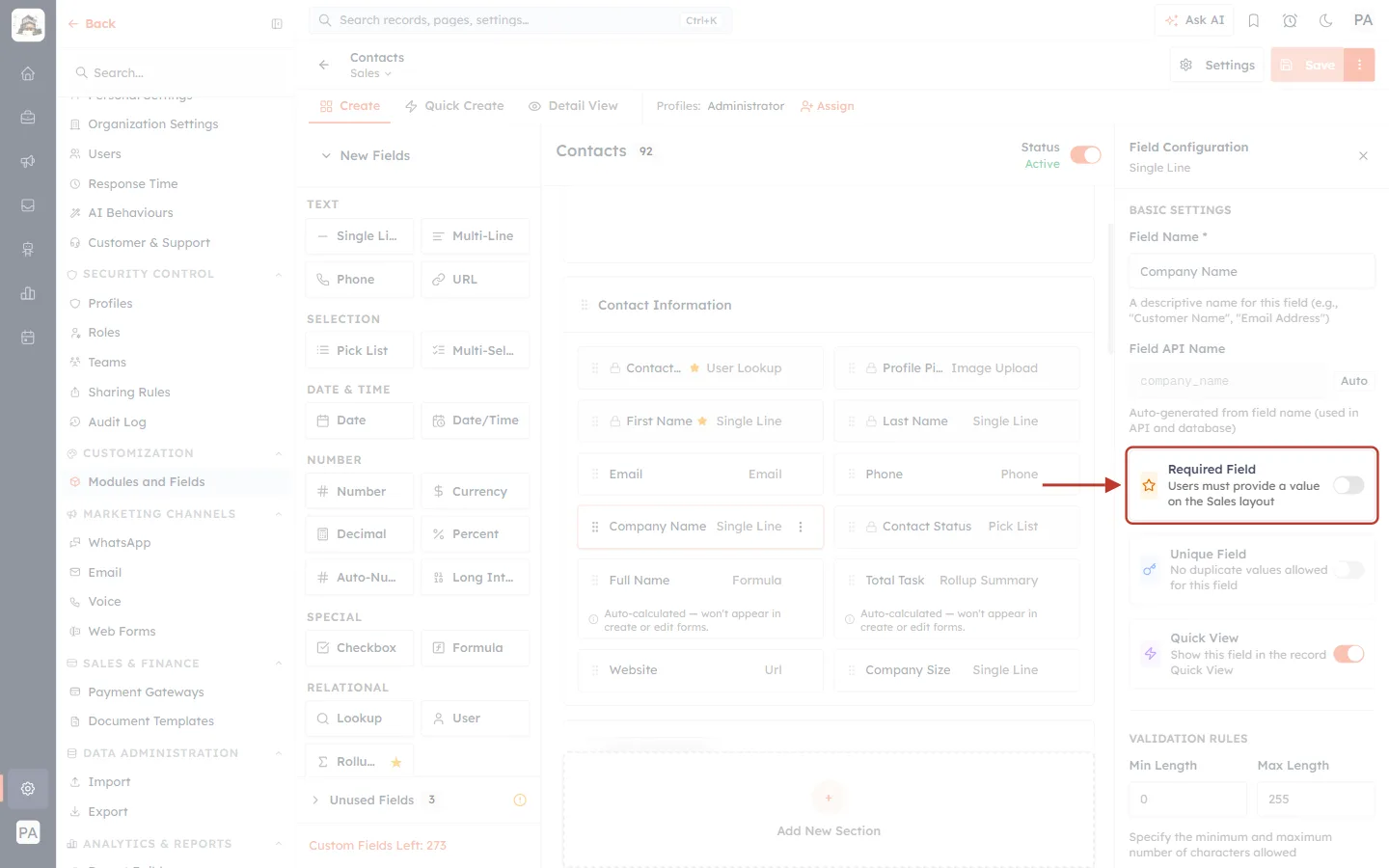The width and height of the screenshot is (1389, 868).
Task: Open the bookmark icon in top bar
Action: pyautogui.click(x=1254, y=20)
